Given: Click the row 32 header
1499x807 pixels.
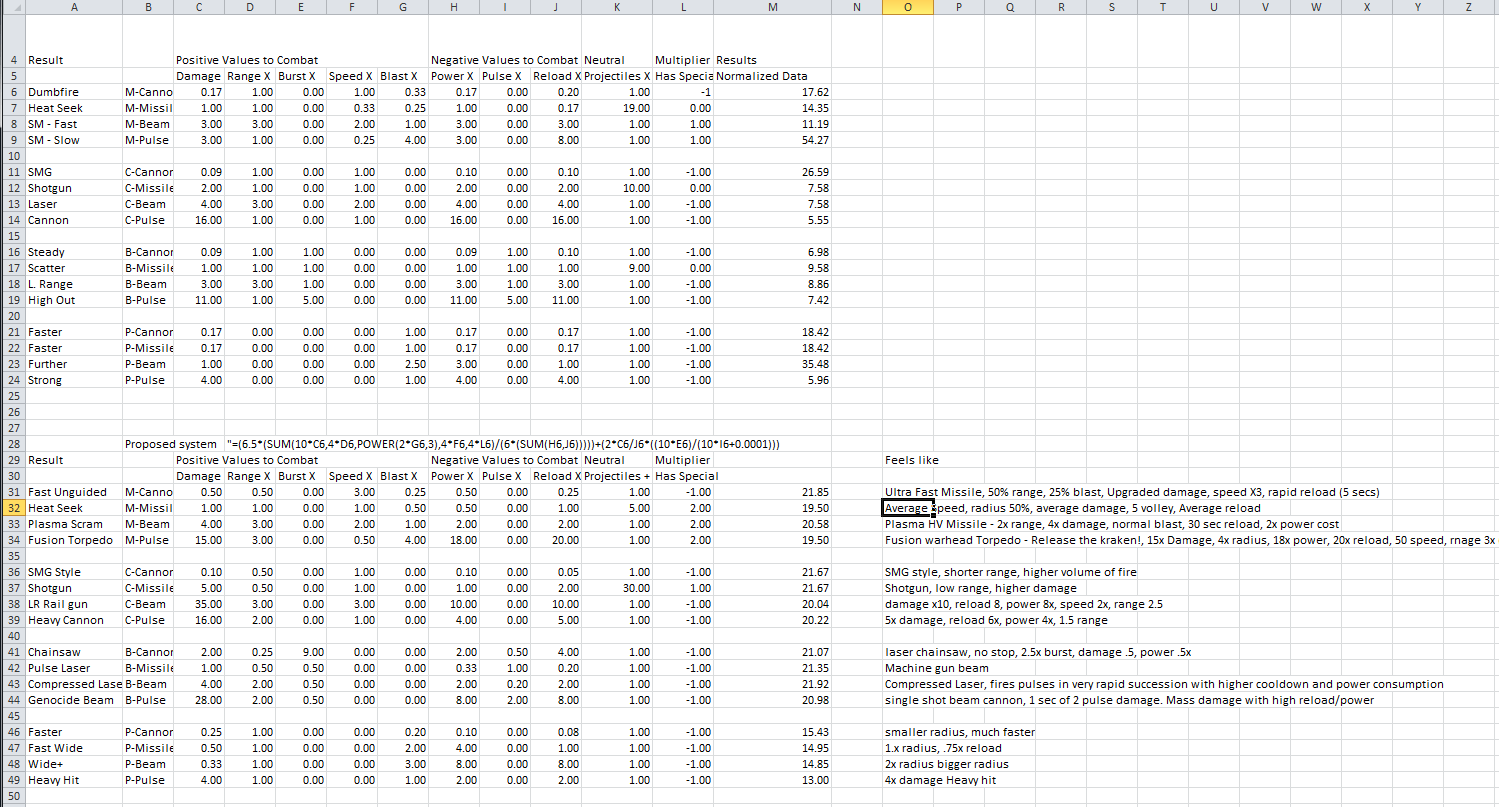Looking at the screenshot, I should click(11, 508).
